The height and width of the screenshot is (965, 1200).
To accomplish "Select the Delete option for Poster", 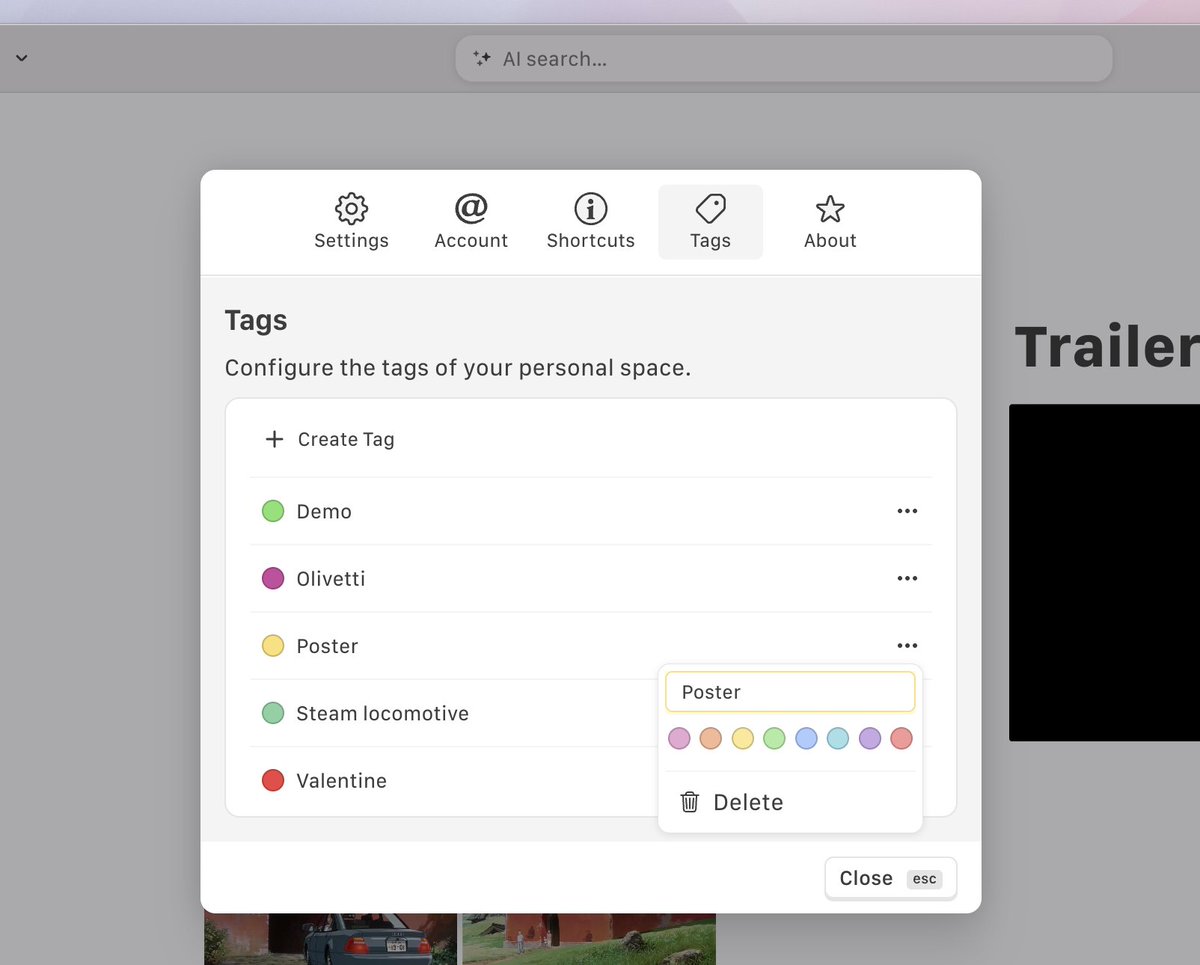I will (748, 801).
